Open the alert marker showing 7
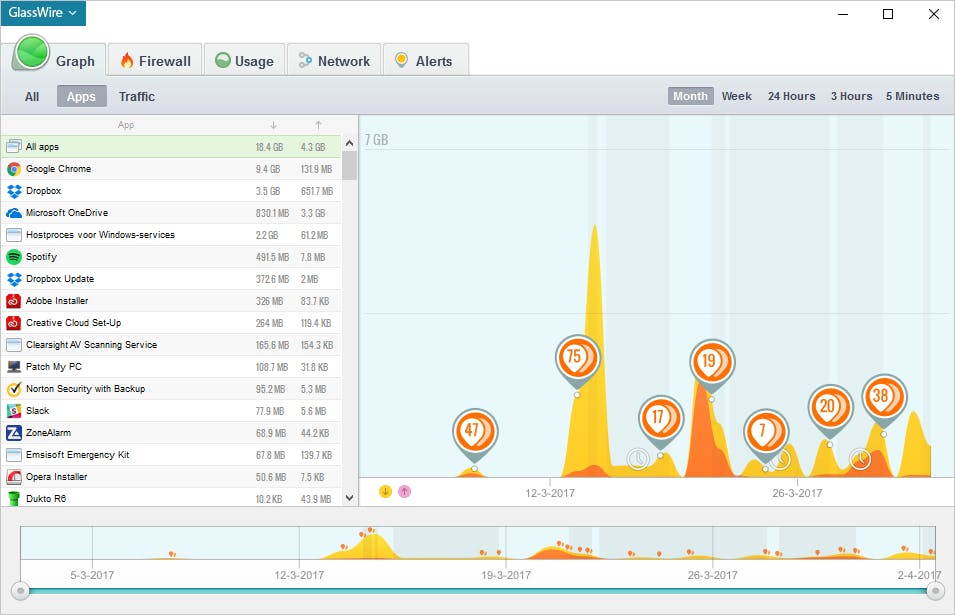 point(766,432)
